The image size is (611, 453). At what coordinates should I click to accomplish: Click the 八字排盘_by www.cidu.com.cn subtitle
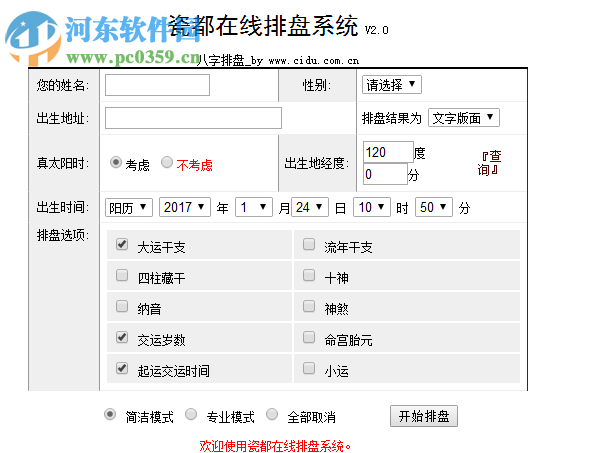pyautogui.click(x=277, y=61)
